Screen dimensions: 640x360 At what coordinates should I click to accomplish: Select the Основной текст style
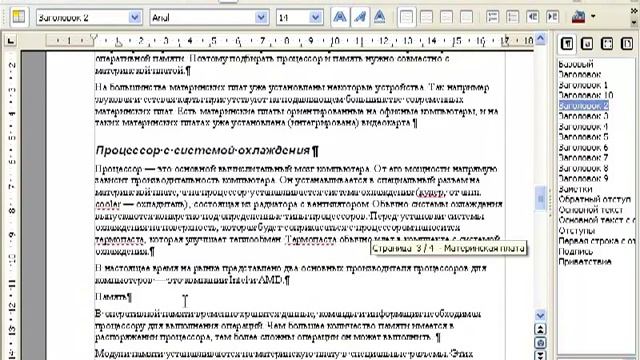[x=591, y=210]
